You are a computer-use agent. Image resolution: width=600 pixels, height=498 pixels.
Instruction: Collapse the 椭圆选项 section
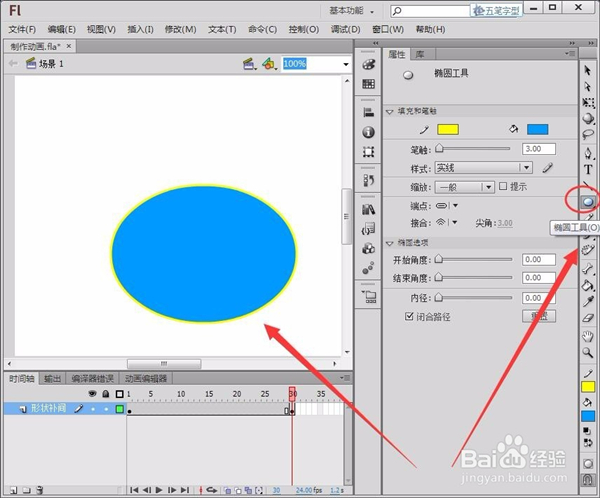390,243
